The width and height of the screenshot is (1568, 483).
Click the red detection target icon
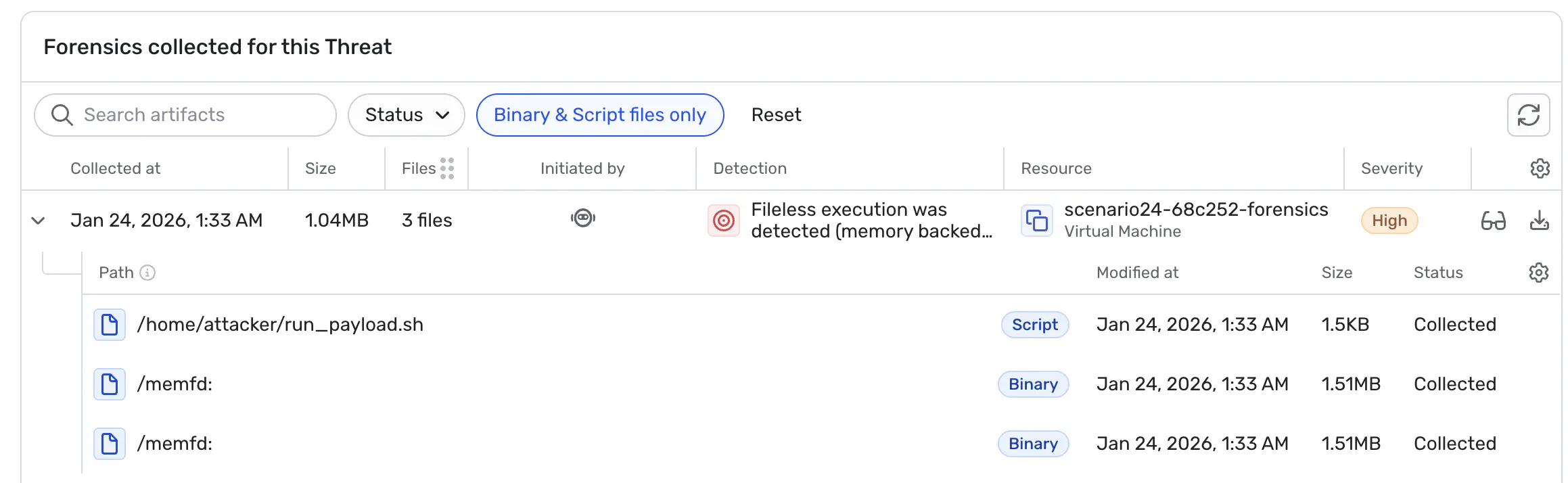tap(723, 221)
